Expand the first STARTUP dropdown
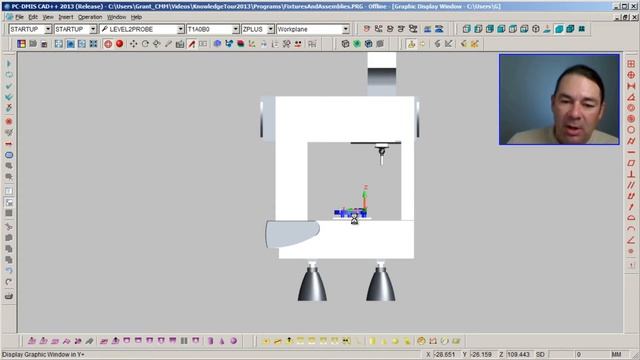Viewport: 640px width, 360px height. tap(48, 29)
